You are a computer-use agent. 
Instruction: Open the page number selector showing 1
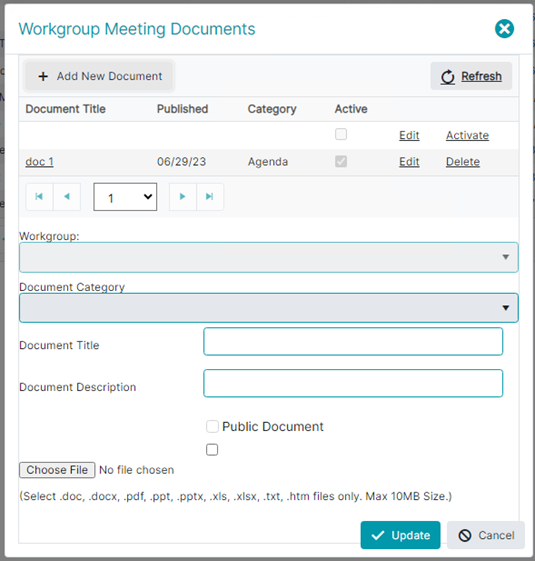tap(125, 197)
